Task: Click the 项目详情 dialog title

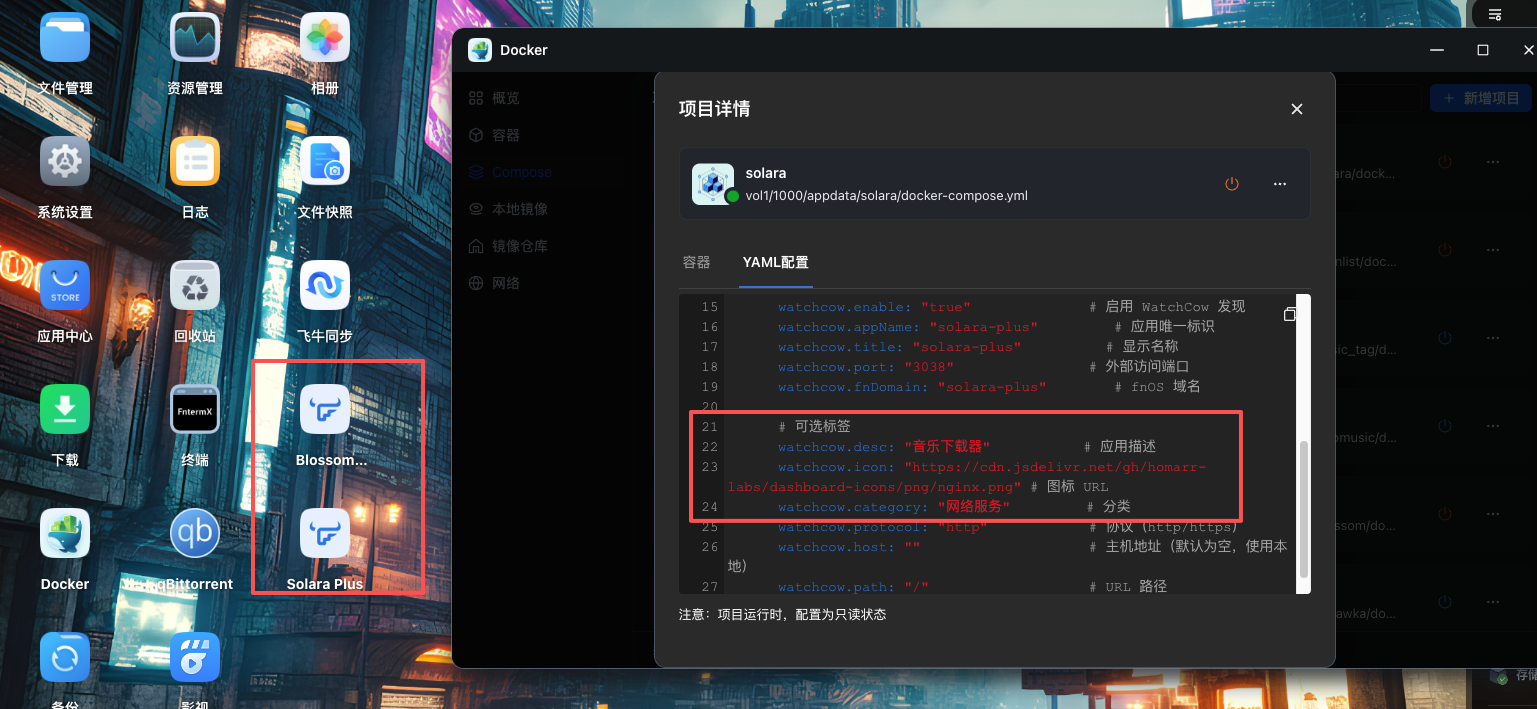Action: click(x=714, y=109)
